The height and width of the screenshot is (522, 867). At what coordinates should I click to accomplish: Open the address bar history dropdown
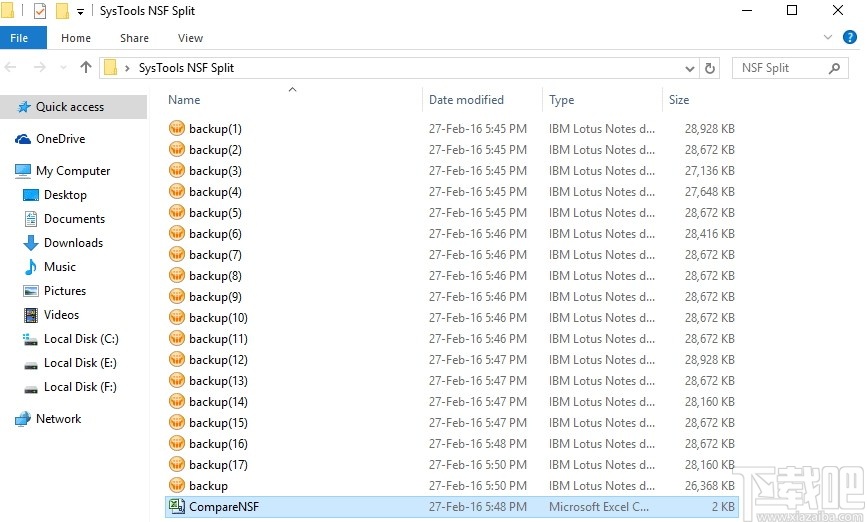pos(690,69)
